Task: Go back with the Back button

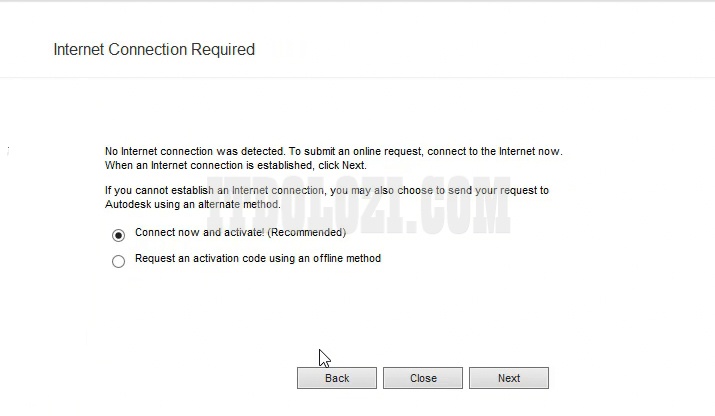Action: point(337,378)
